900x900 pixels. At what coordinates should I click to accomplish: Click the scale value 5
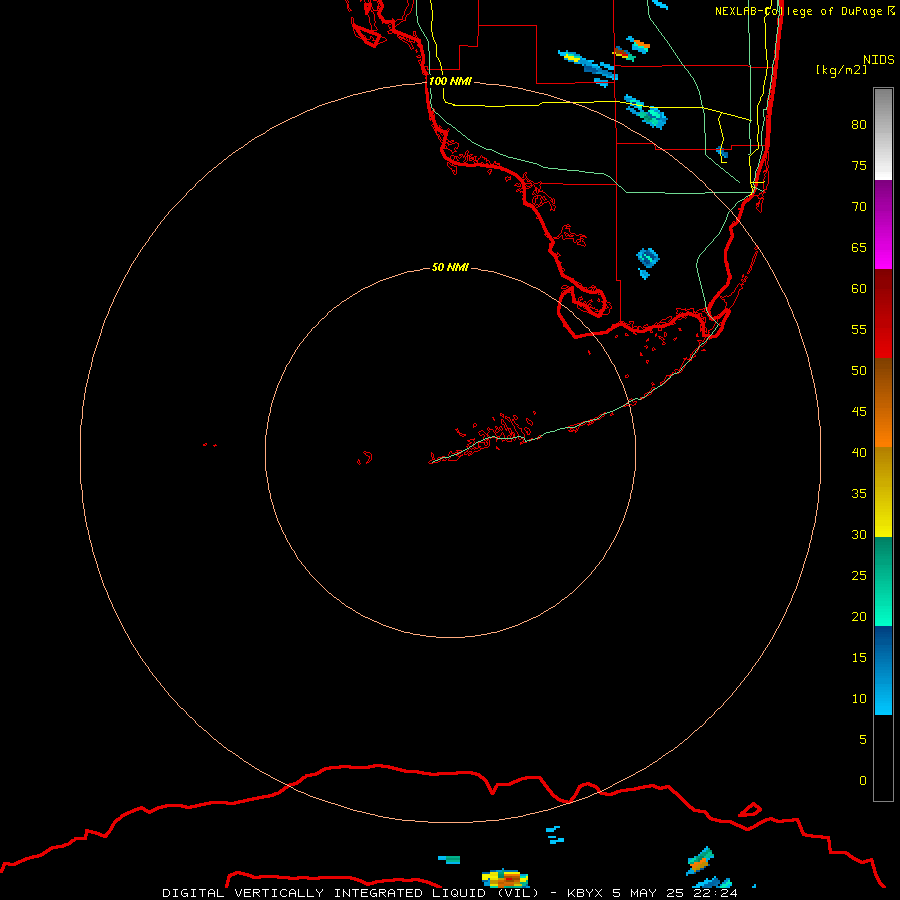coord(863,740)
